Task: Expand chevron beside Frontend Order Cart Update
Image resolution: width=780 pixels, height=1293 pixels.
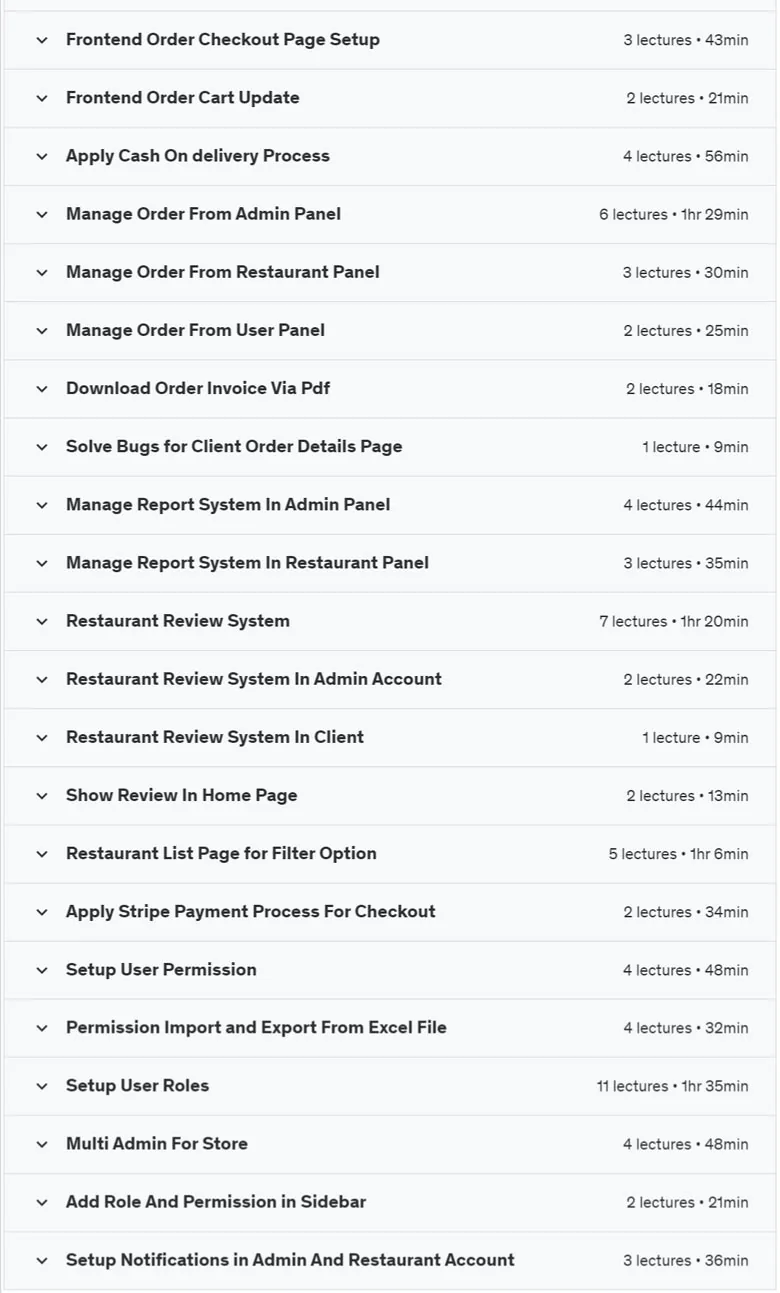Action: (x=41, y=98)
